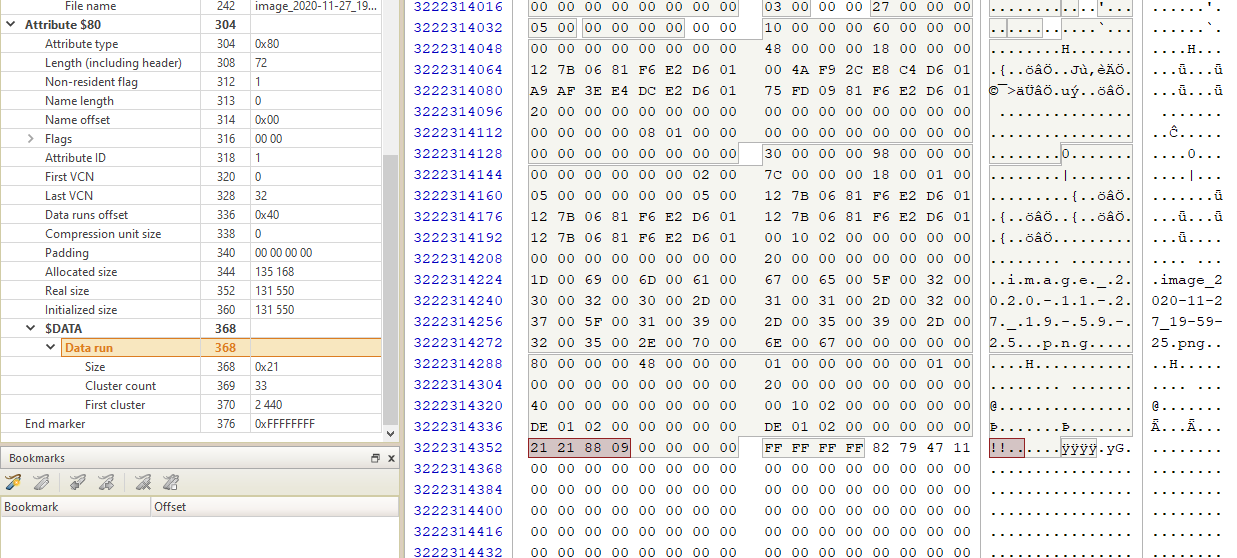The image size is (1237, 558).
Task: Select the Data runs offset row
Action: (x=191, y=215)
